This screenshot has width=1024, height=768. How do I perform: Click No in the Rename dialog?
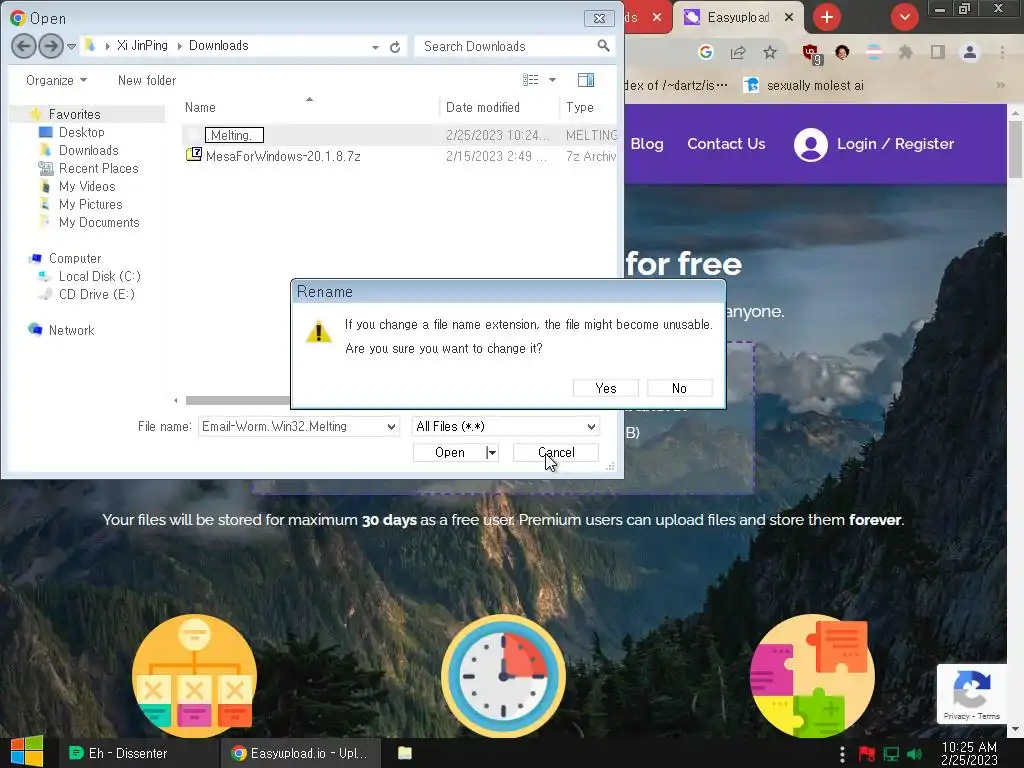pos(679,388)
